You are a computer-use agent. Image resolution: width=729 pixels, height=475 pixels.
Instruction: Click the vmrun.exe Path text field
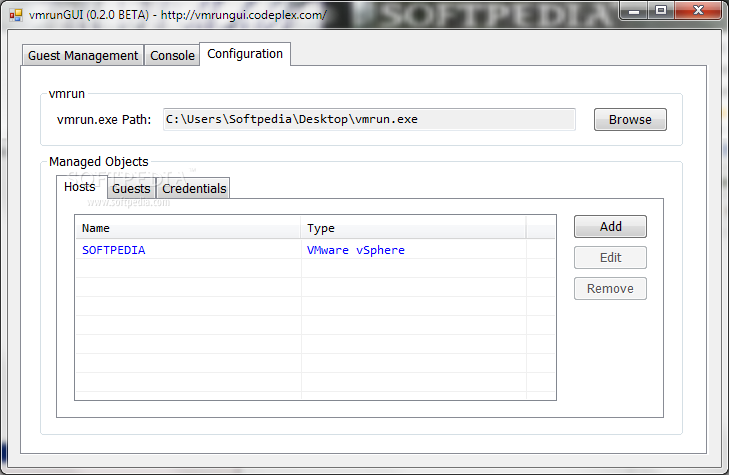click(x=369, y=119)
